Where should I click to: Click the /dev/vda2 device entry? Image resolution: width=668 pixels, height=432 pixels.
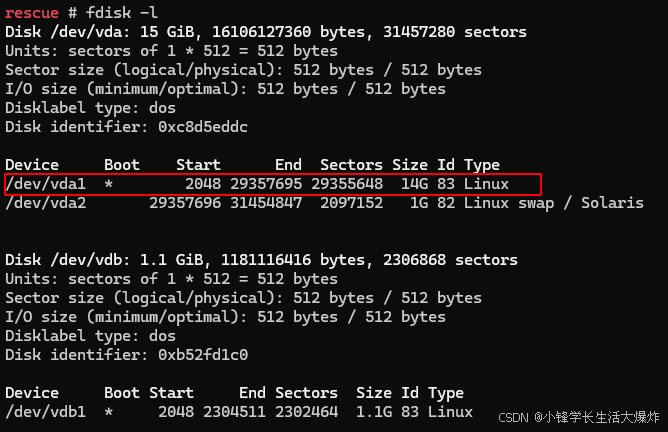click(46, 203)
